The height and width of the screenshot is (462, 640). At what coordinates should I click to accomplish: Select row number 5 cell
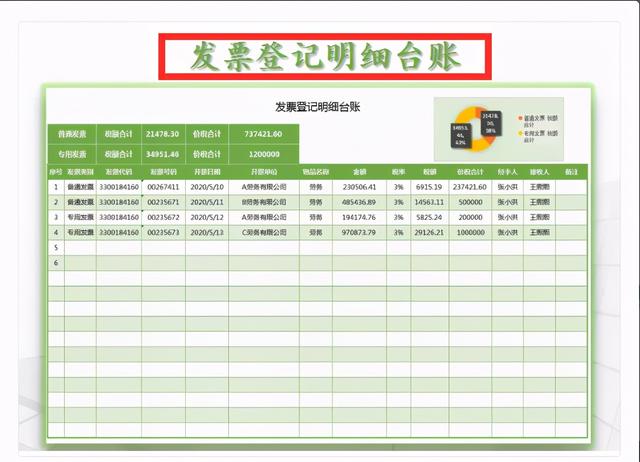[56, 248]
